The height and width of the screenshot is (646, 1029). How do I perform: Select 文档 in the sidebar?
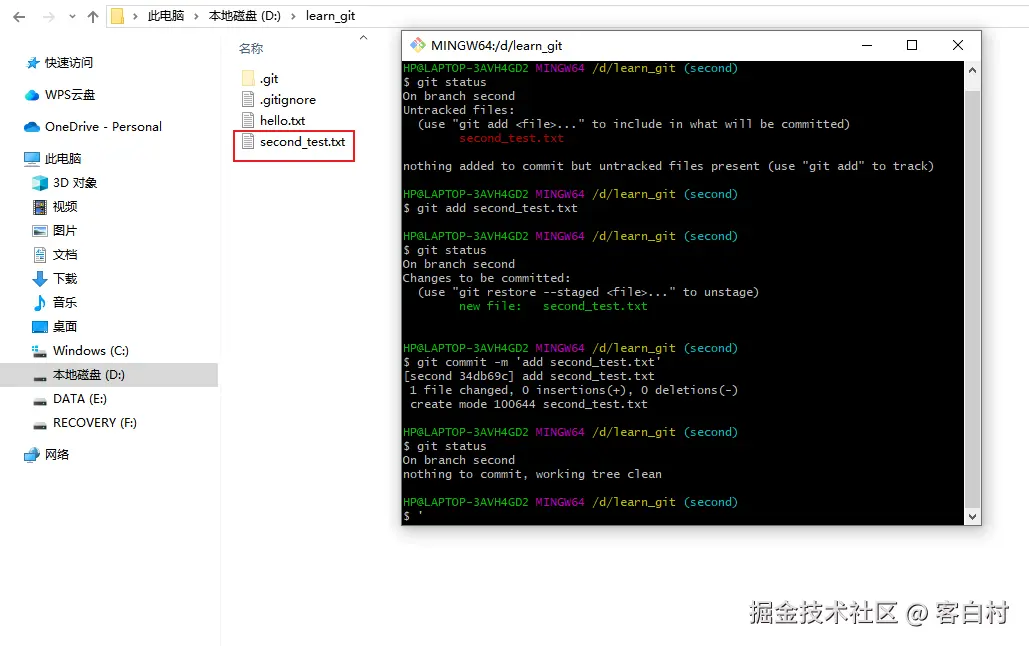pyautogui.click(x=64, y=254)
